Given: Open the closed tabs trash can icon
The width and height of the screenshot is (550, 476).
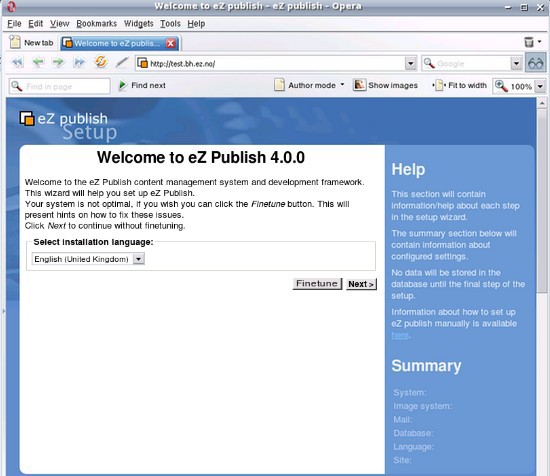Looking at the screenshot, I should (529, 42).
